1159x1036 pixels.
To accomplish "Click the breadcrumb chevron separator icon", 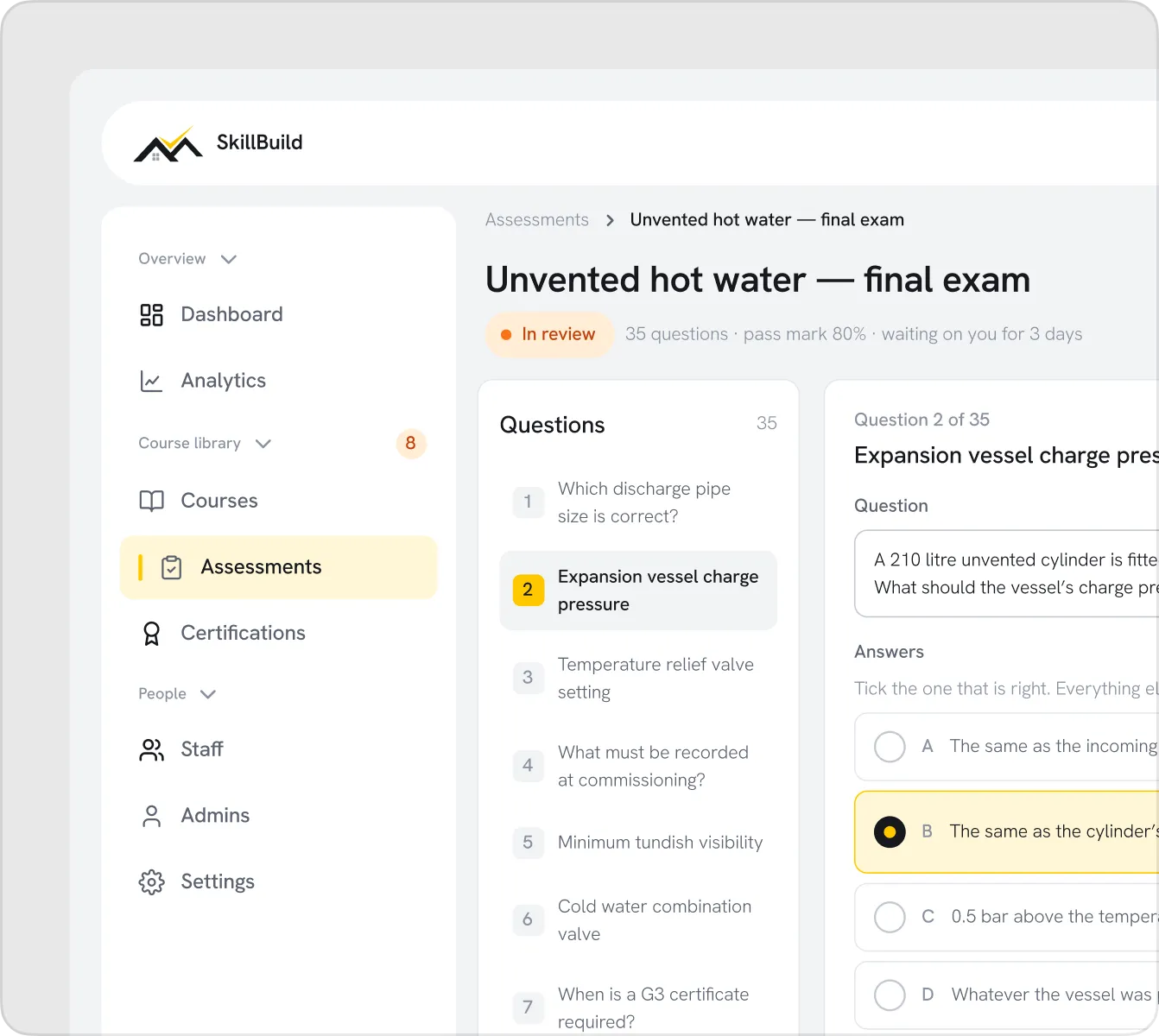I will [610, 220].
